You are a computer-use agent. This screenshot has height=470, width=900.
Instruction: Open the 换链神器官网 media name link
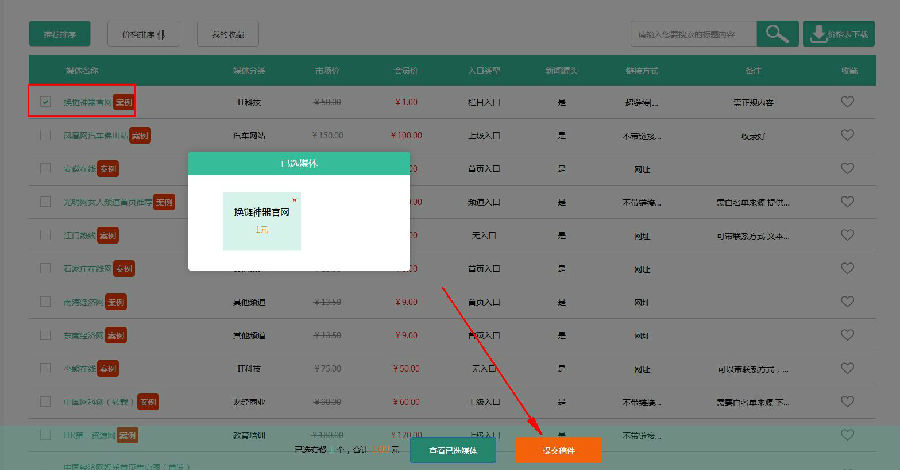click(x=87, y=102)
